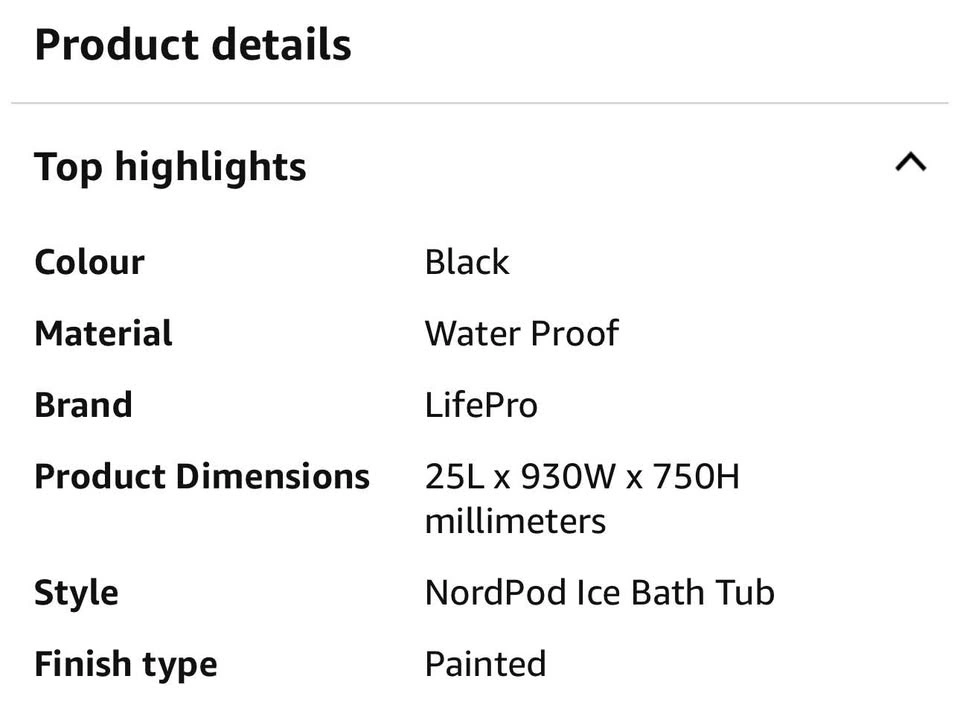Viewport: 960px width, 708px height.
Task: Click the Ice Bath Tub text
Action: [x=676, y=592]
